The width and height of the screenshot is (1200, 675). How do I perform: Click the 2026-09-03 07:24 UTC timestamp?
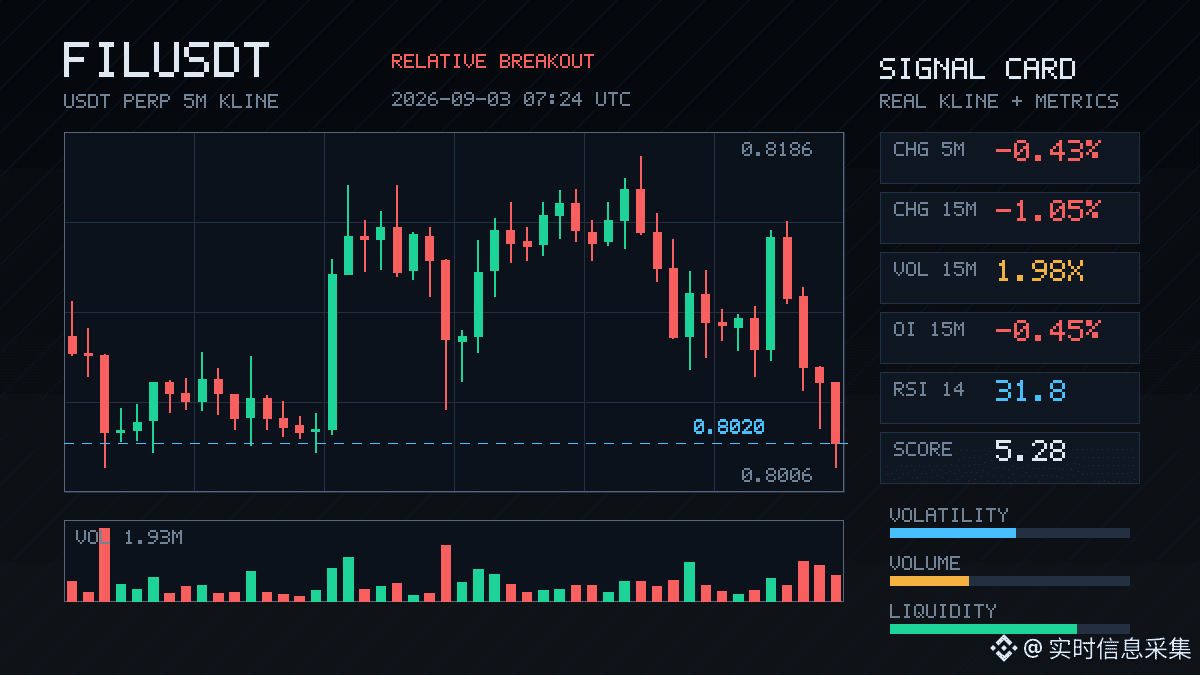click(x=511, y=99)
